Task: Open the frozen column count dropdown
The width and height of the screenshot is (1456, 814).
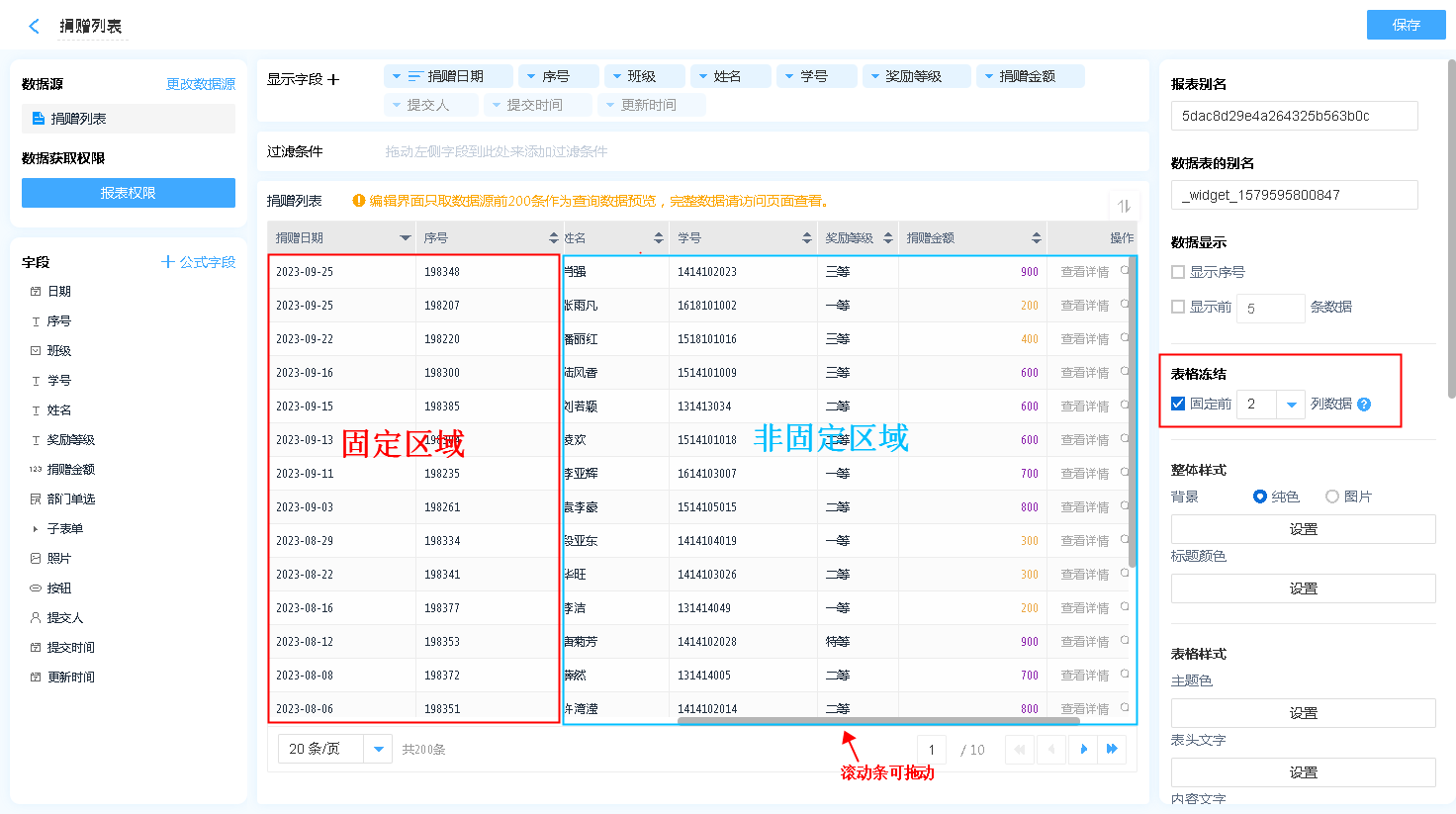Action: [1291, 405]
